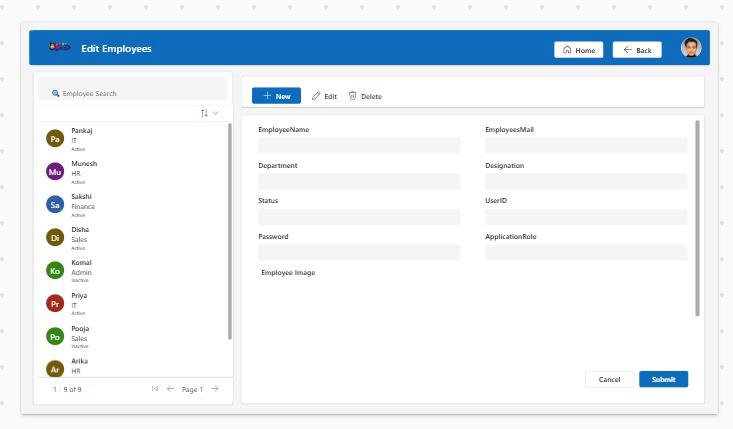The width and height of the screenshot is (733, 429).
Task: Click the form panel scrollbar
Action: coord(697,218)
